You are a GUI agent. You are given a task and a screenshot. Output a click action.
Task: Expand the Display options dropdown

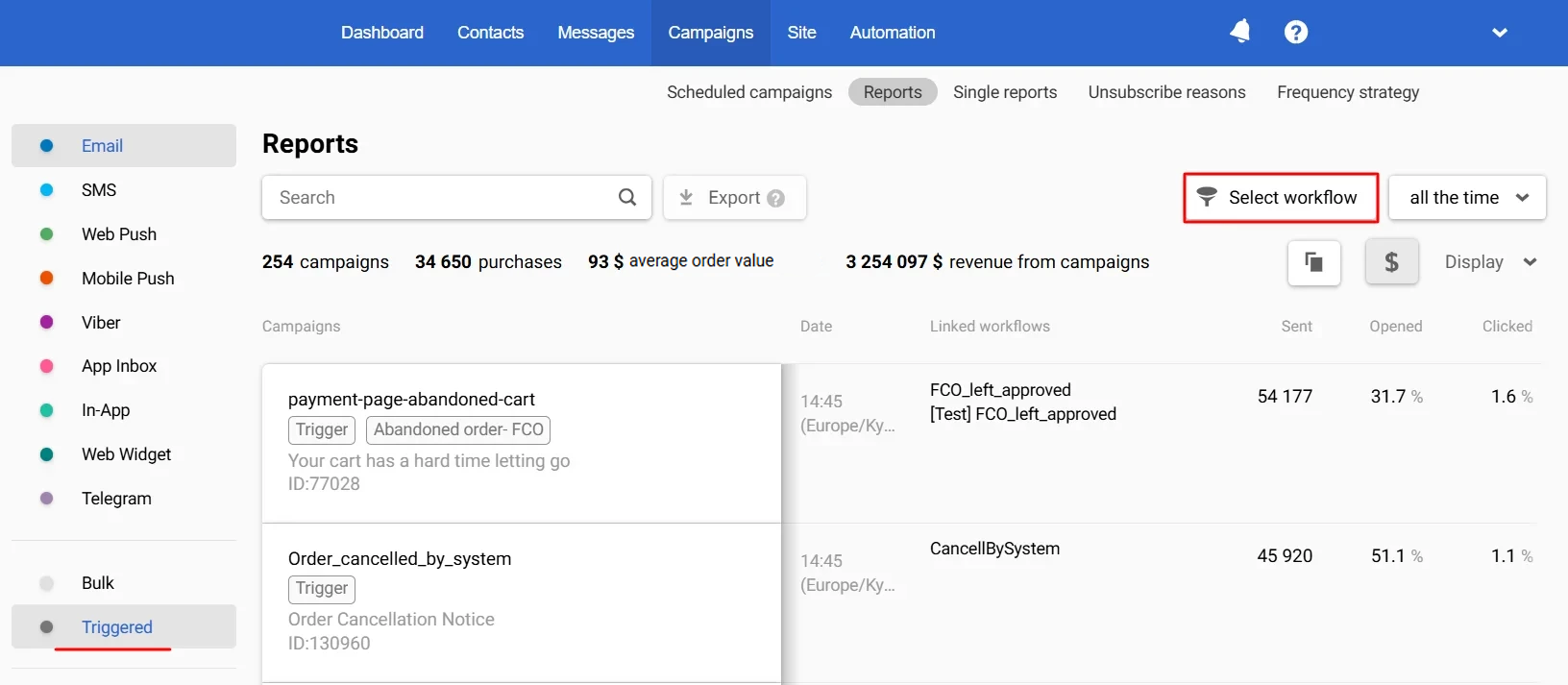coord(1490,262)
